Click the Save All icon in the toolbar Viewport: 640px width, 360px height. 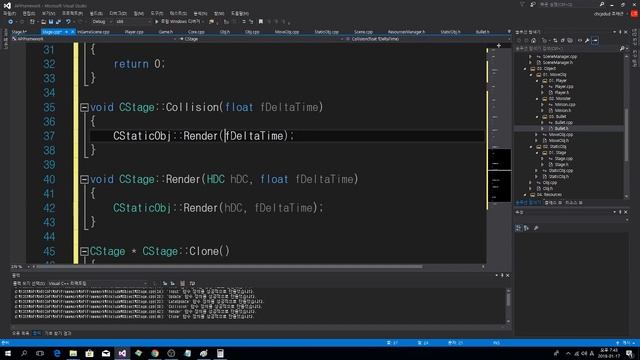coord(58,22)
